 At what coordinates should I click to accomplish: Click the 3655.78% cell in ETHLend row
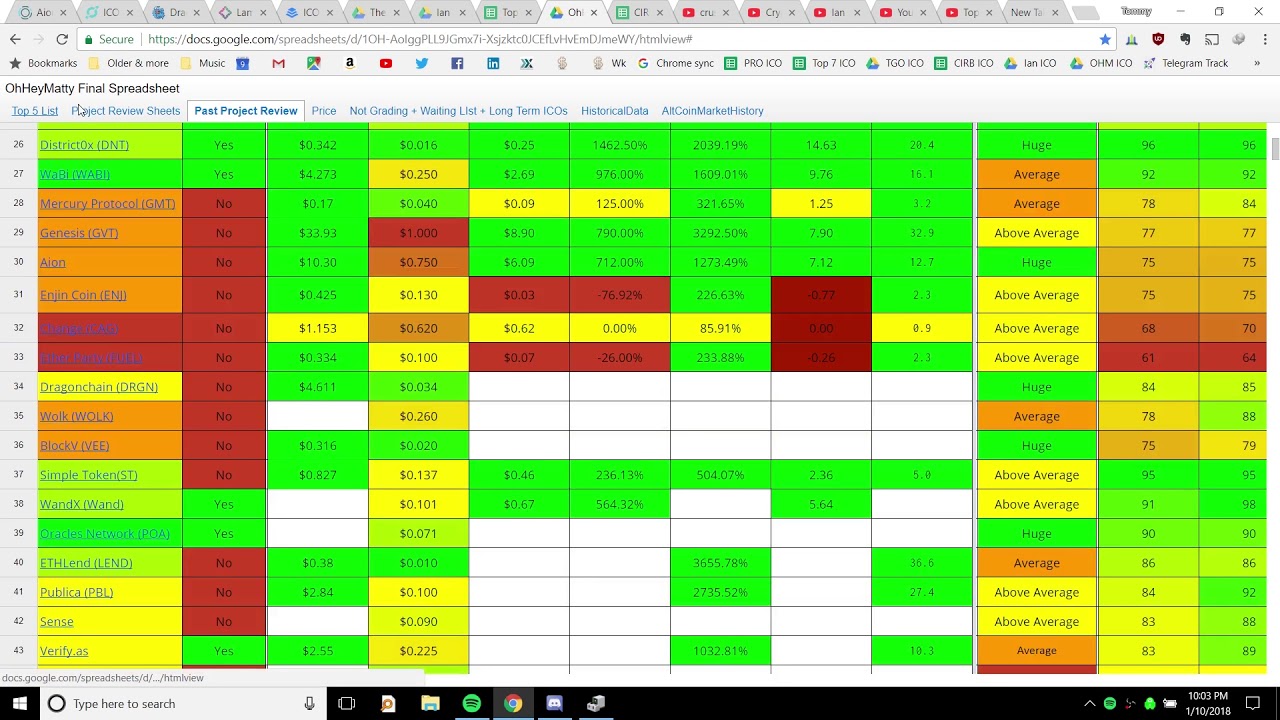[x=720, y=563]
